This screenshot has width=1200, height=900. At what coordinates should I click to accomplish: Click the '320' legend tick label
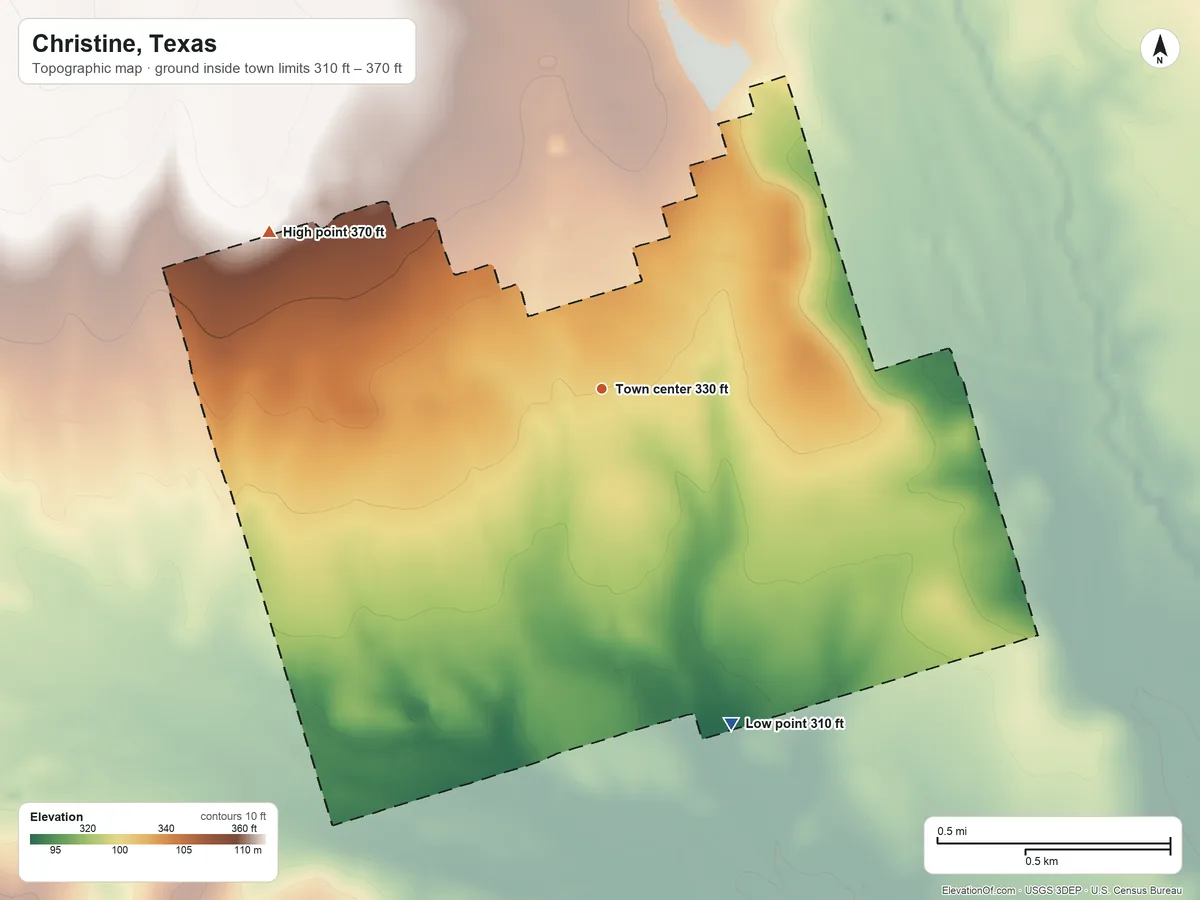[x=88, y=828]
